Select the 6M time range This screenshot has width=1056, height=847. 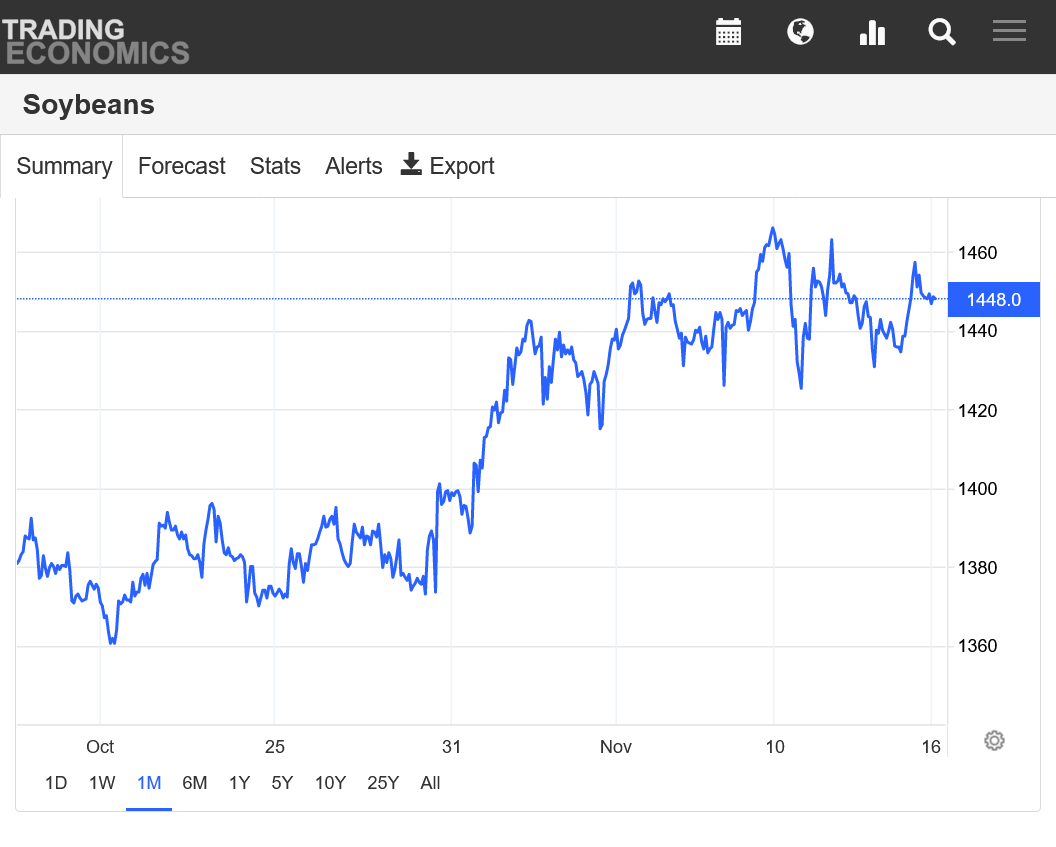195,783
